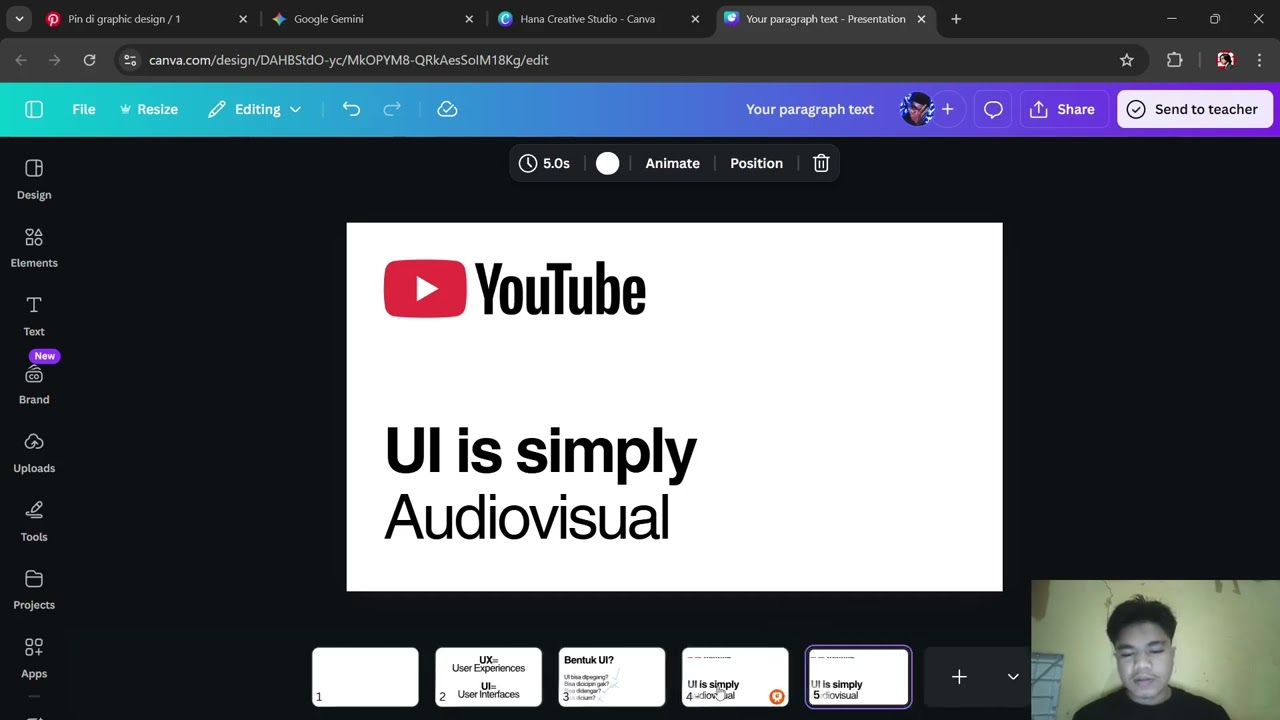Open the Text panel
This screenshot has width=1280, height=720.
tap(34, 316)
